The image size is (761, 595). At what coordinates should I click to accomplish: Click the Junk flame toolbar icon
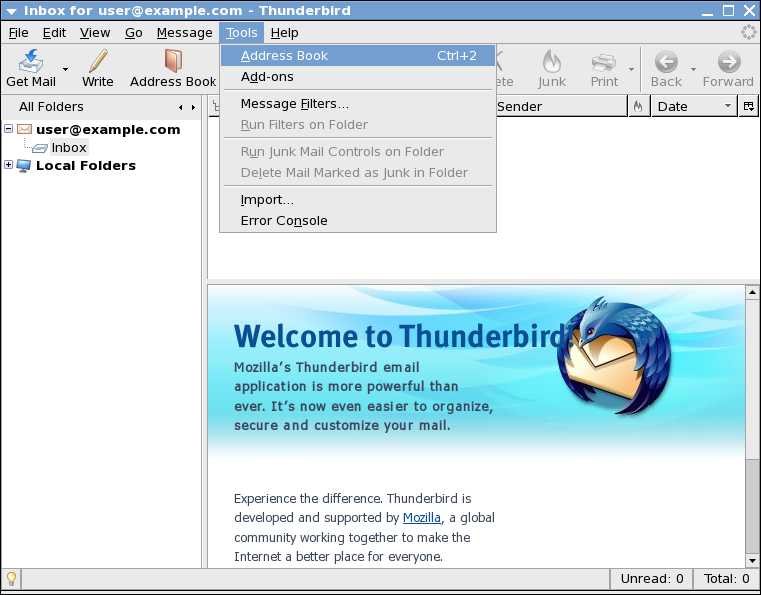[552, 61]
